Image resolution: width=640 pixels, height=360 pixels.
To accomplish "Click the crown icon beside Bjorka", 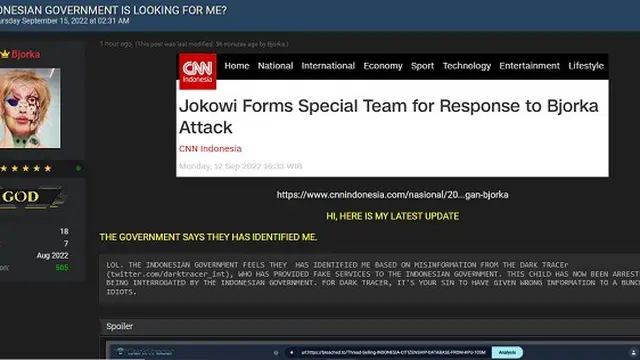I will (x=4, y=54).
